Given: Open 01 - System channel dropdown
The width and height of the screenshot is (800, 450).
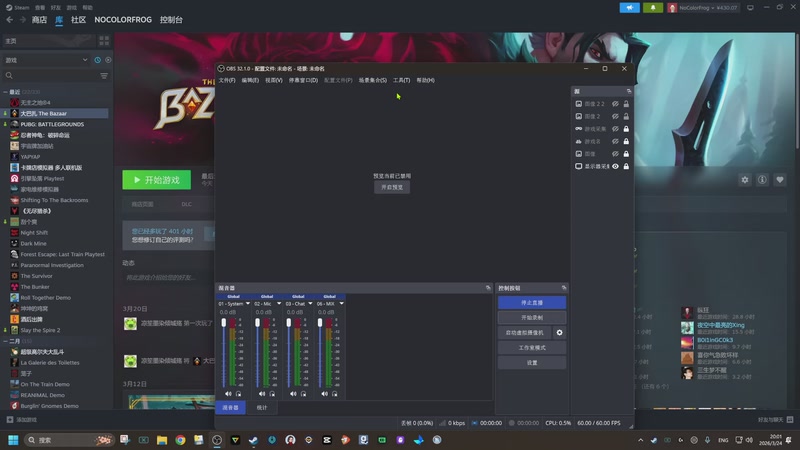Looking at the screenshot, I should [x=248, y=304].
